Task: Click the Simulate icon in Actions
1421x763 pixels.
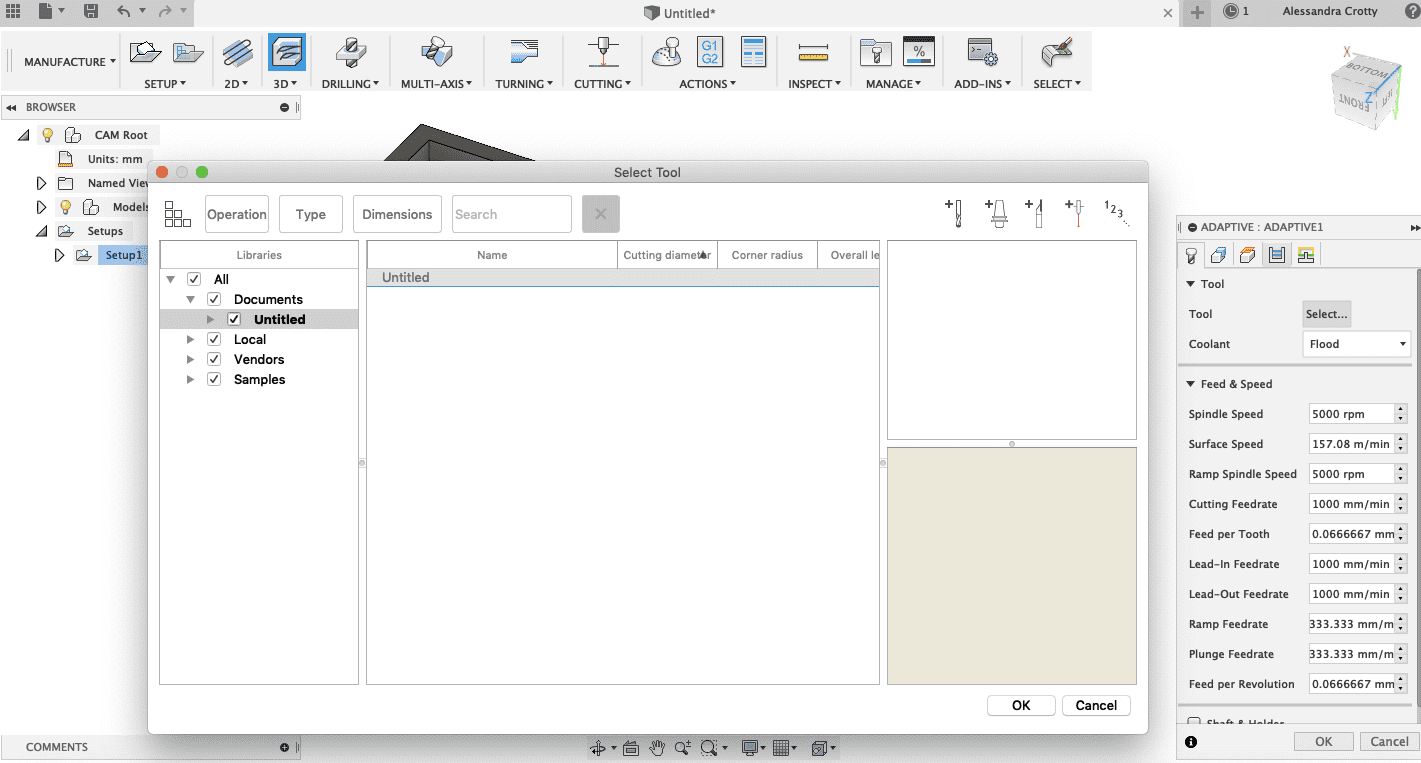Action: coord(666,52)
